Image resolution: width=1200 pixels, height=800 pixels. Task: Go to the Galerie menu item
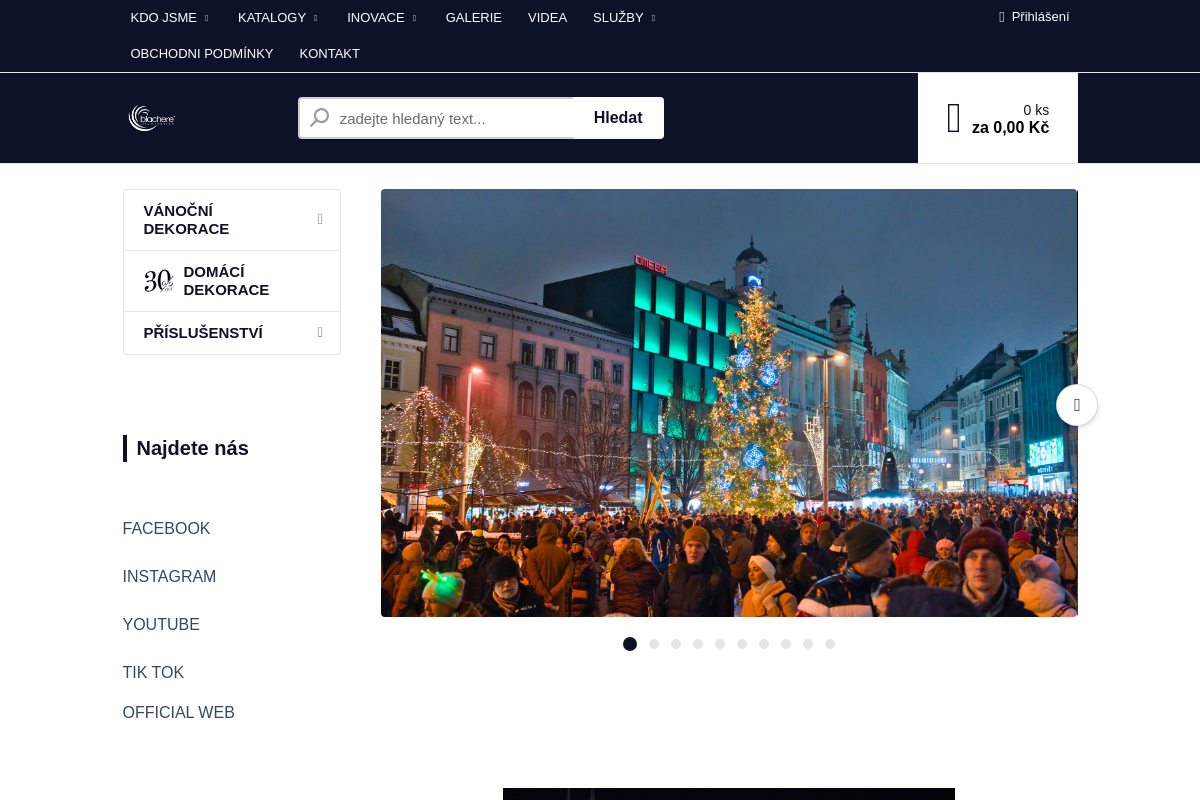click(x=473, y=18)
